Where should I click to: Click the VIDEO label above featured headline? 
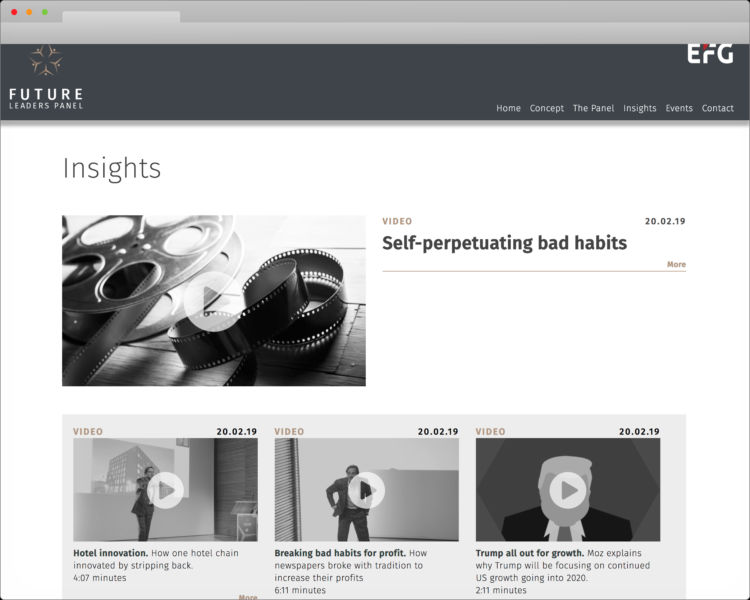[397, 221]
